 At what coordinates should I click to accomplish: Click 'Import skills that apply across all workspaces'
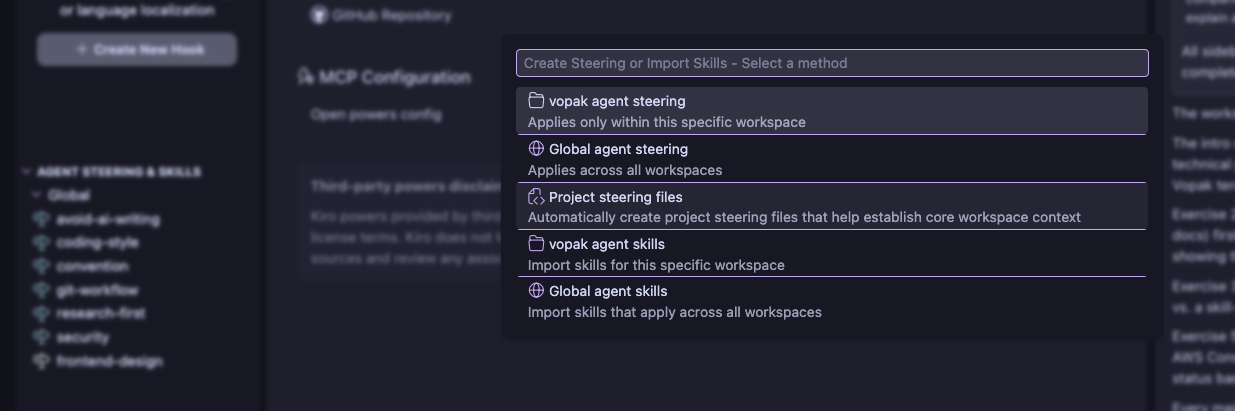point(675,312)
